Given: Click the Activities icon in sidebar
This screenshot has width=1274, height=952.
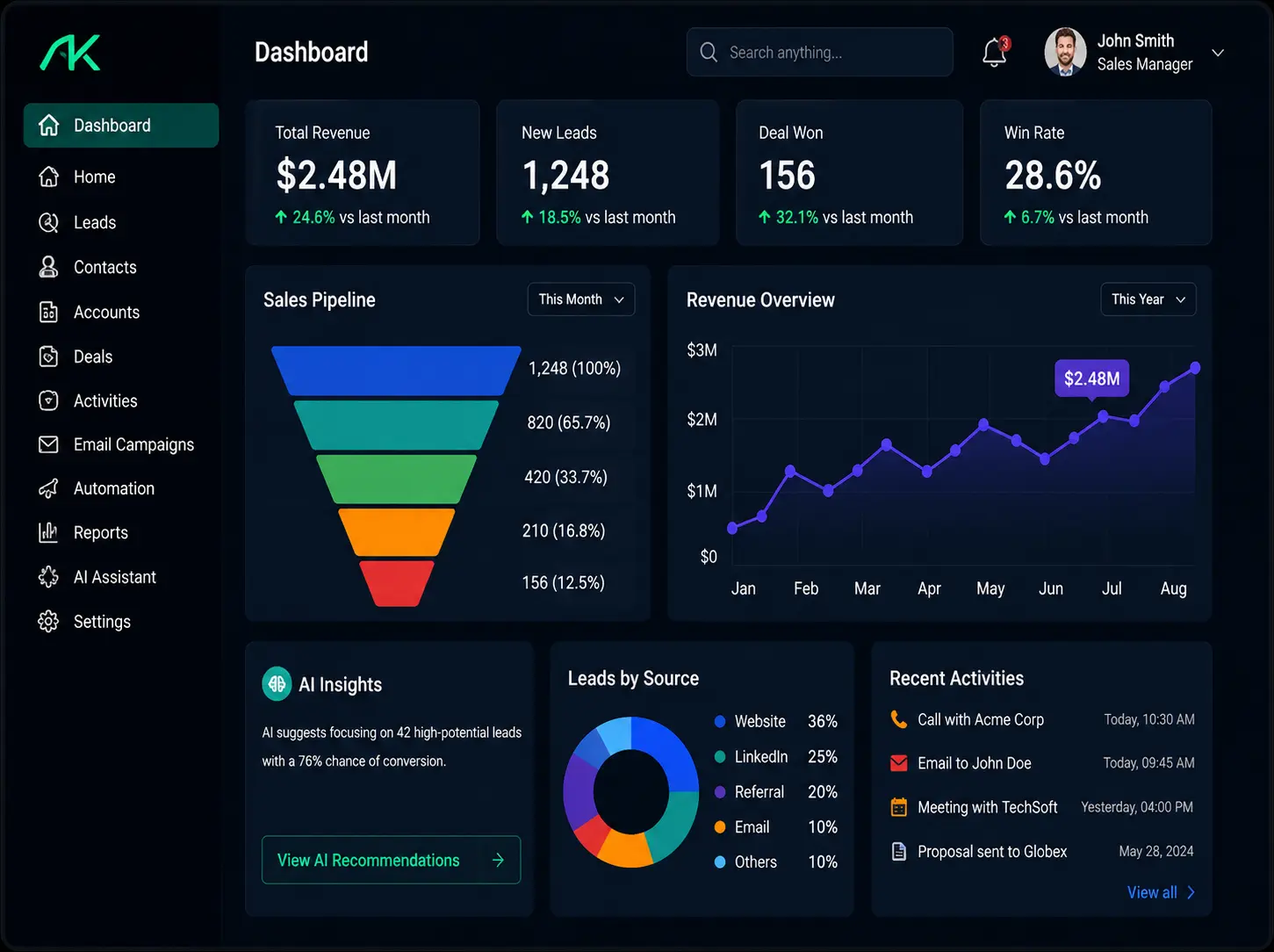Looking at the screenshot, I should point(49,400).
